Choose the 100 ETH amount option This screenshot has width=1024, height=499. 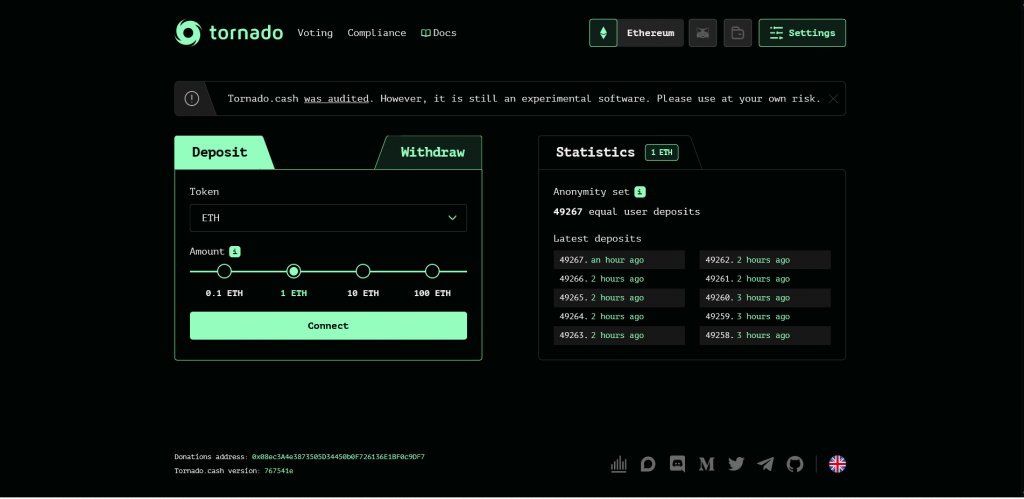(x=432, y=271)
